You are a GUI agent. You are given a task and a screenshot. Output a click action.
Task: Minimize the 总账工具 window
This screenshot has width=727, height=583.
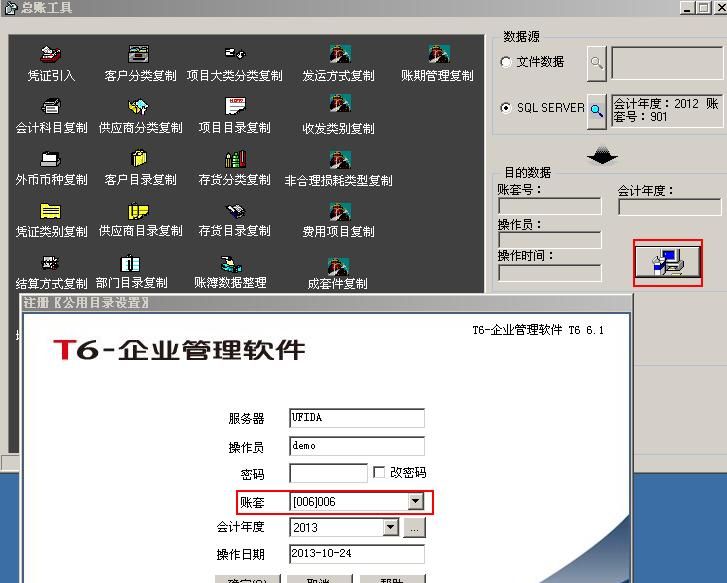click(687, 7)
